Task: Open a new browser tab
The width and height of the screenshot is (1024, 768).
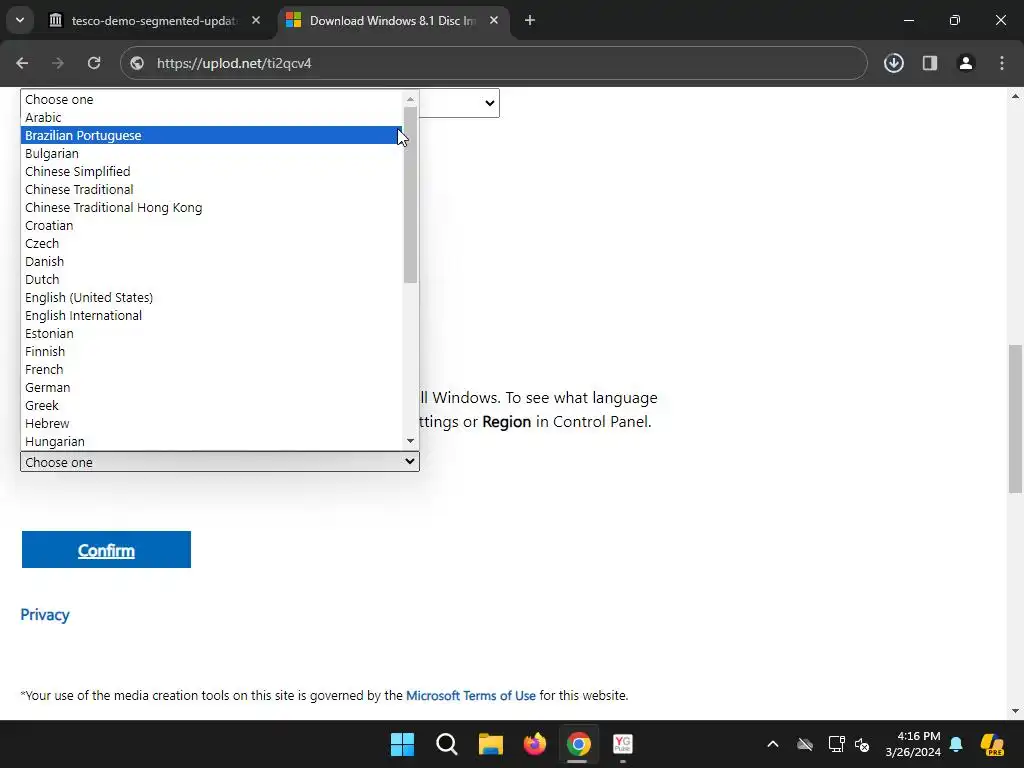Action: pos(530,21)
